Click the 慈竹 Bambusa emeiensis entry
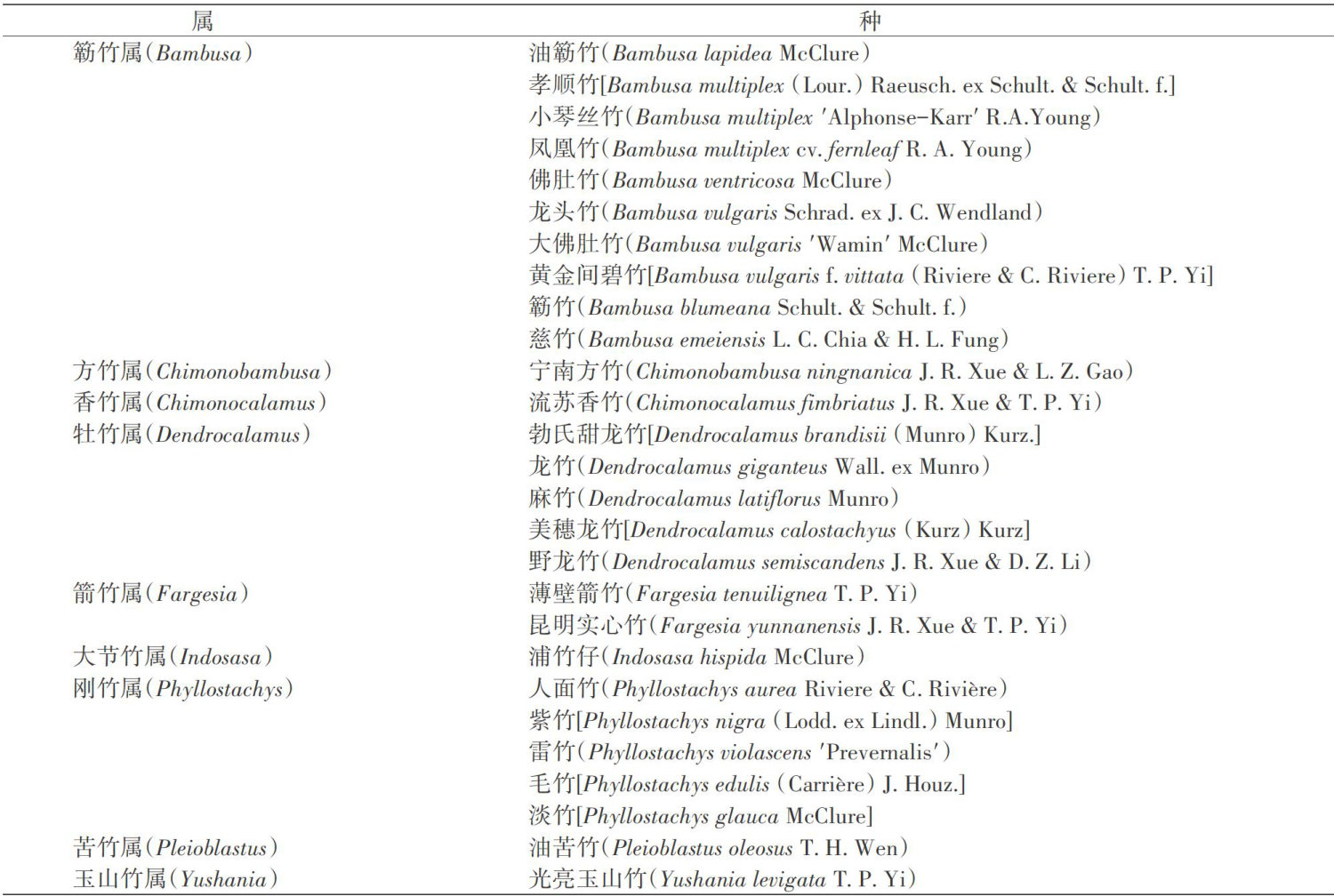 point(768,340)
